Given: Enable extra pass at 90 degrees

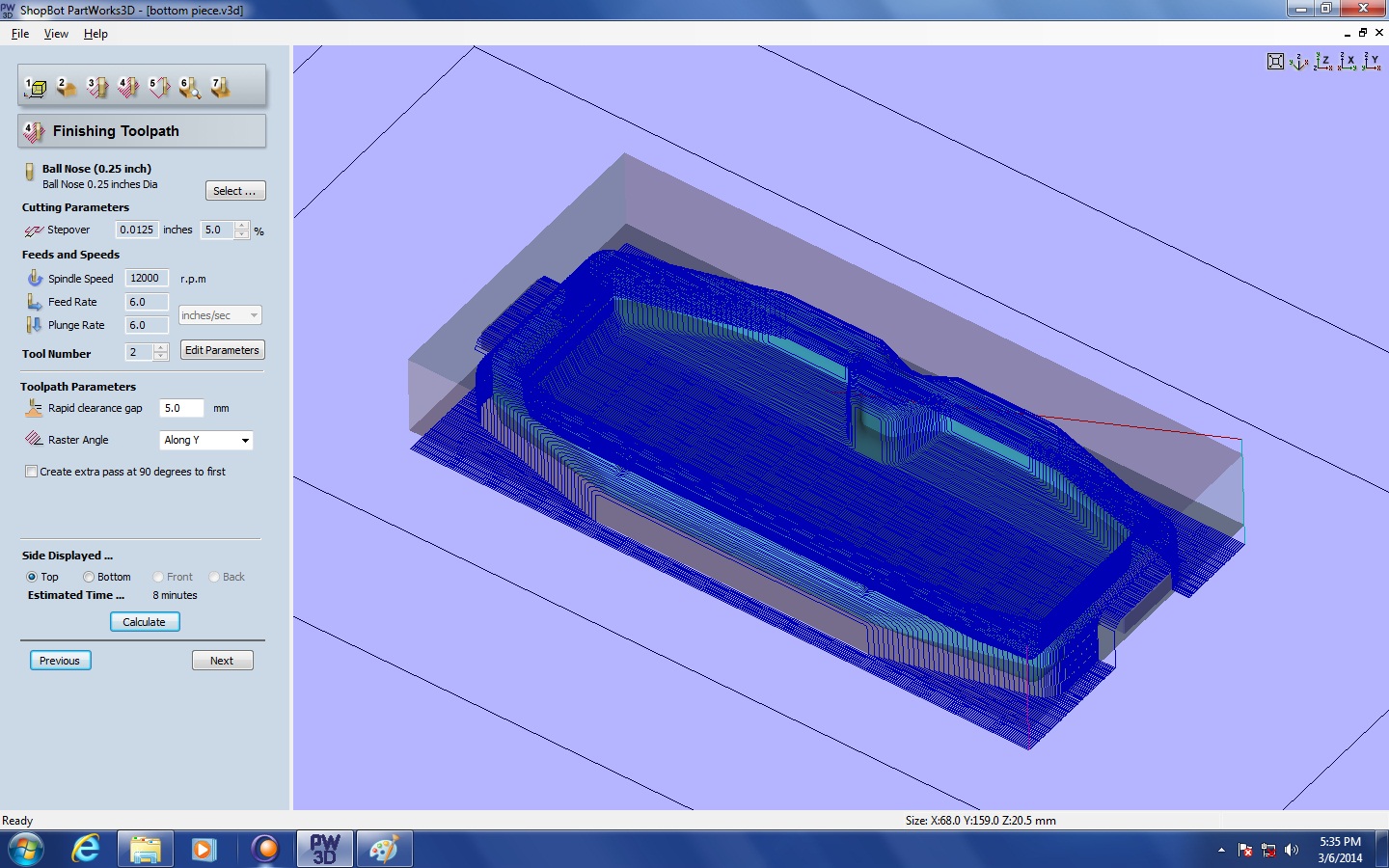Looking at the screenshot, I should tap(32, 472).
